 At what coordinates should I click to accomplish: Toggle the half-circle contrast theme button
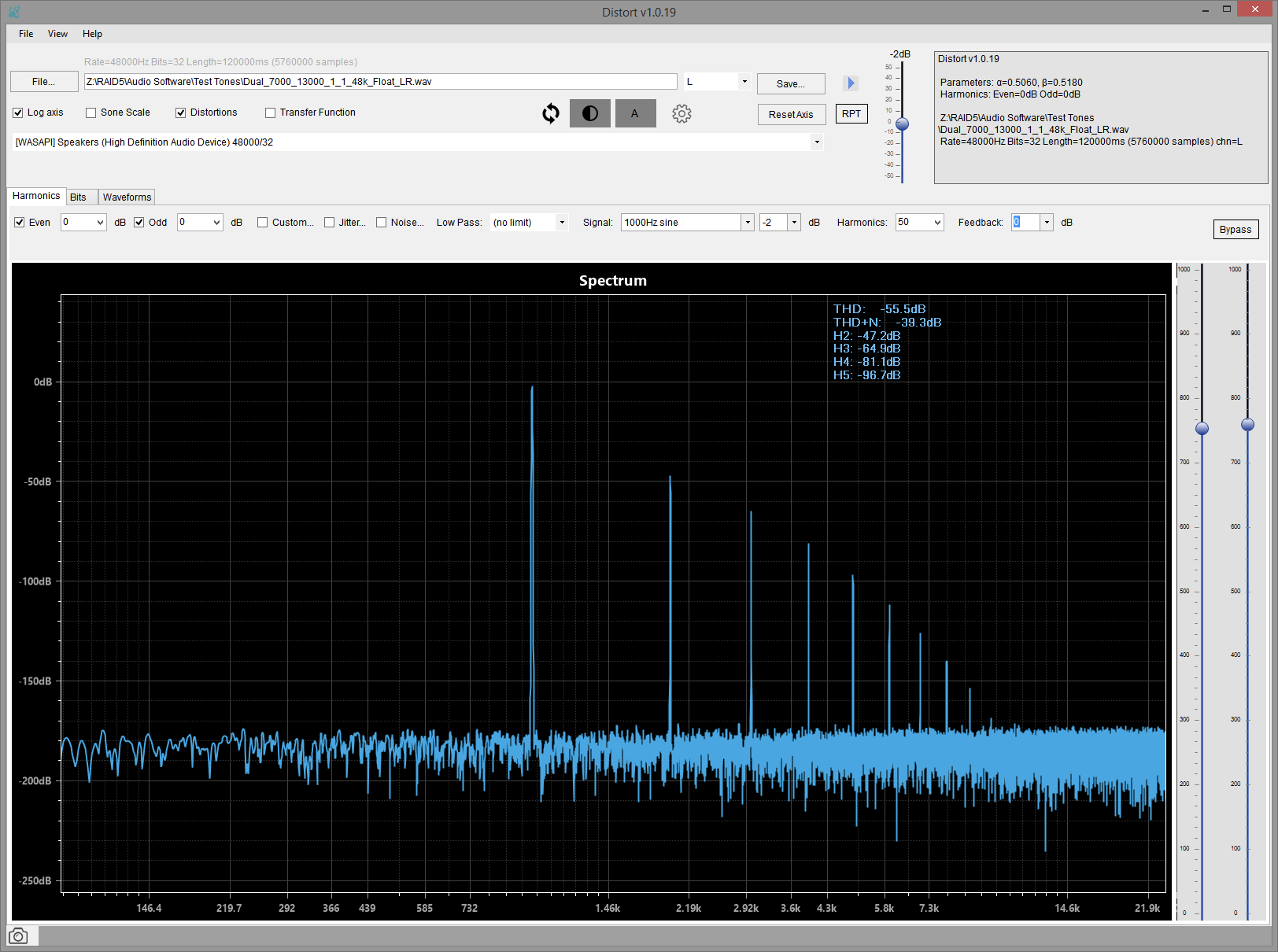[x=590, y=113]
